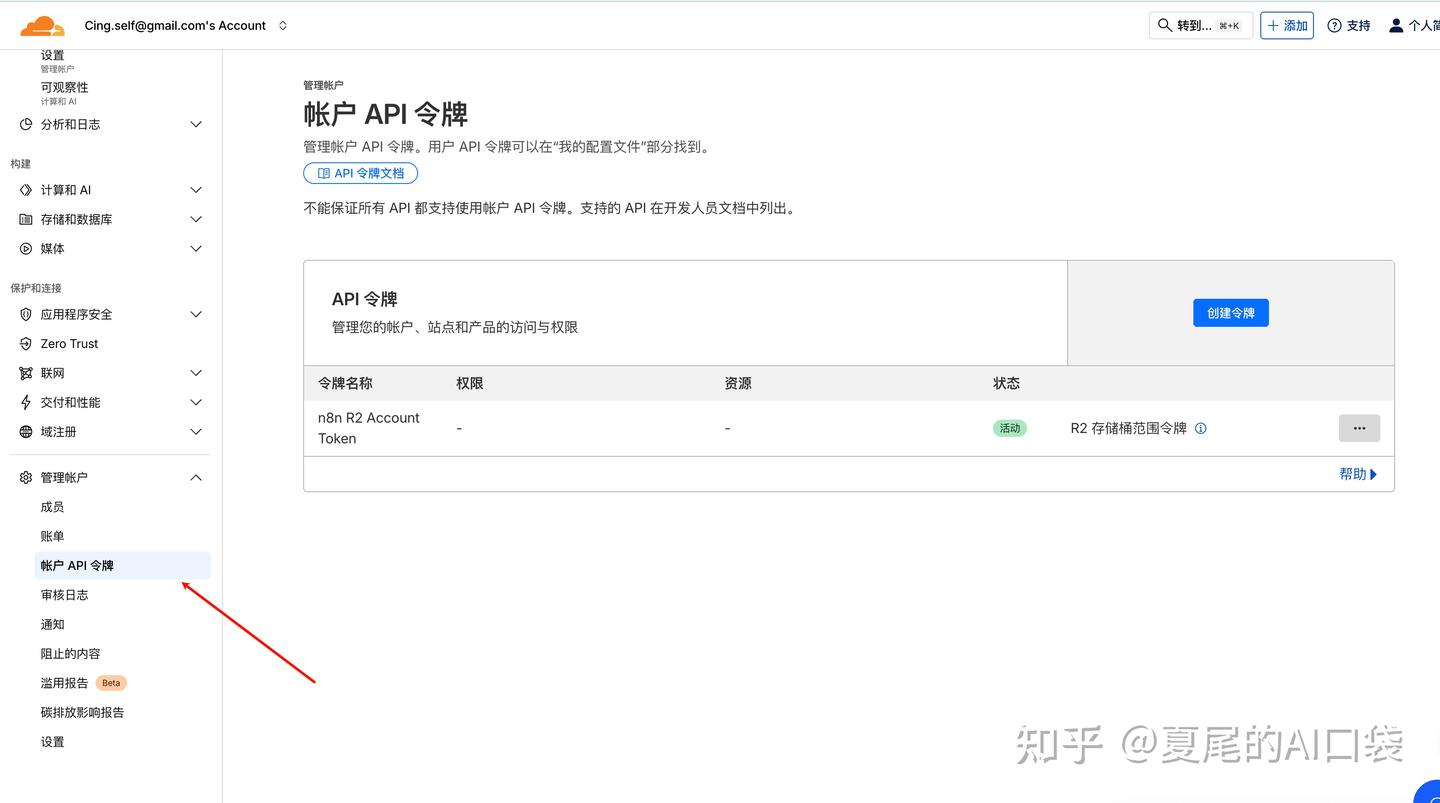Open the 账单 page
Image resolution: width=1440 pixels, height=803 pixels.
click(x=52, y=536)
